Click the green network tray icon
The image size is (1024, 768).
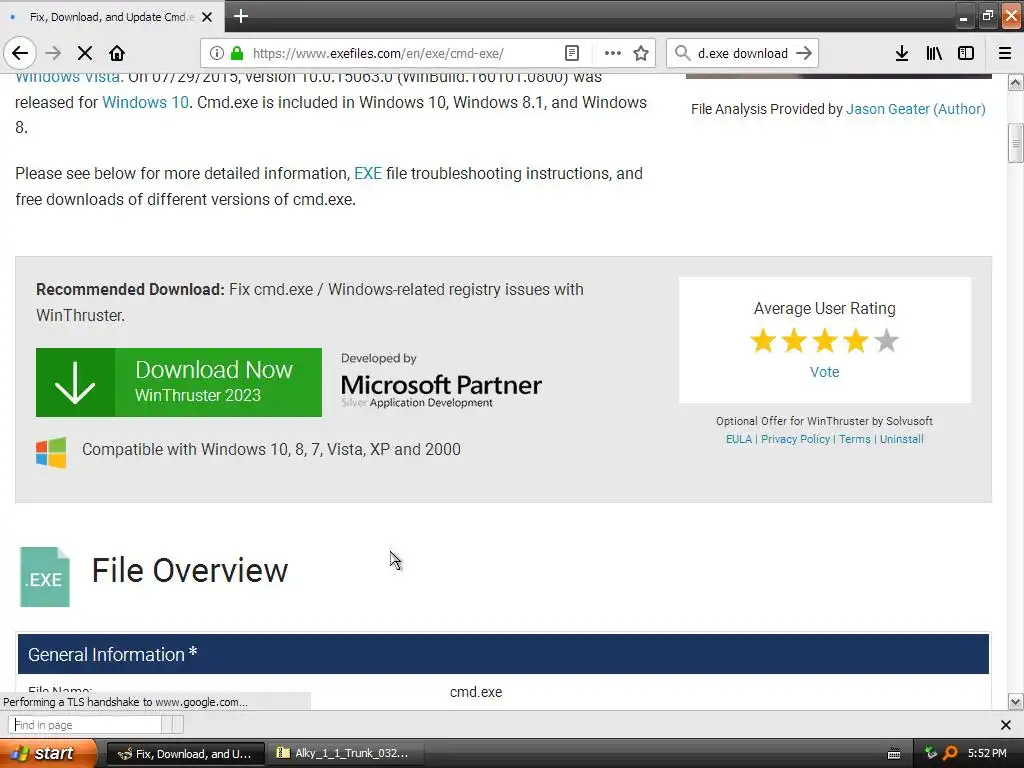click(931, 754)
